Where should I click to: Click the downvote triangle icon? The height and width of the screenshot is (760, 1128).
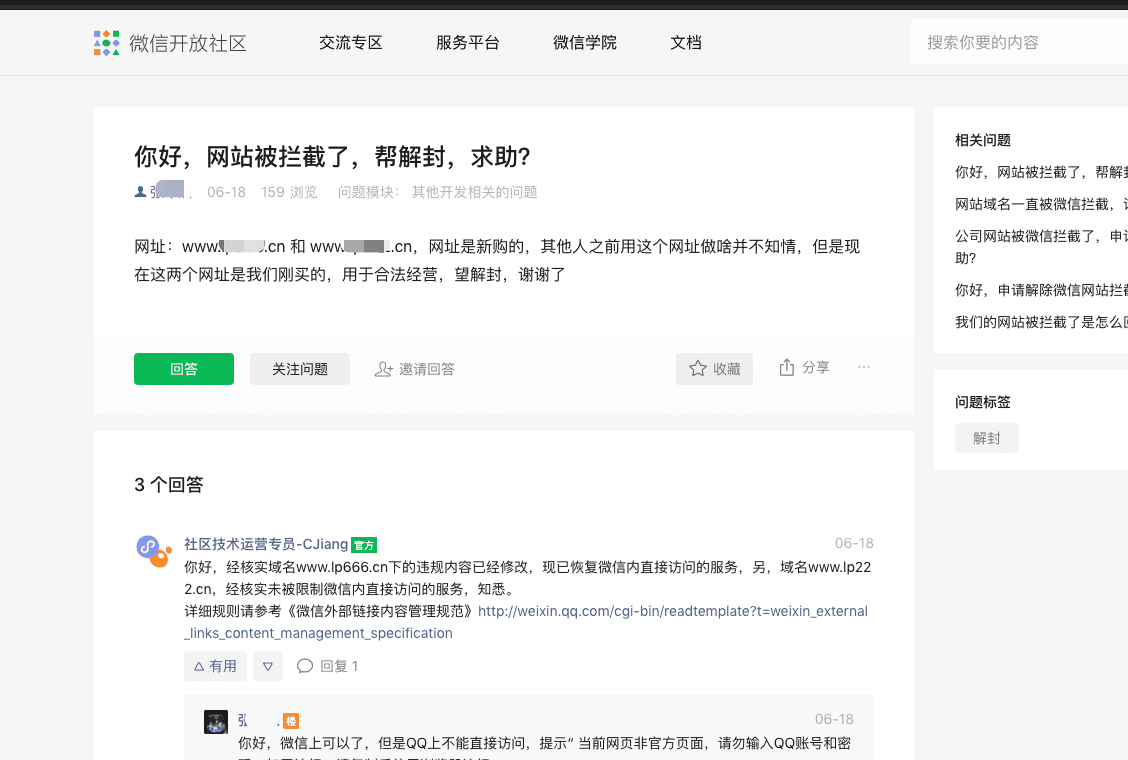tap(268, 666)
